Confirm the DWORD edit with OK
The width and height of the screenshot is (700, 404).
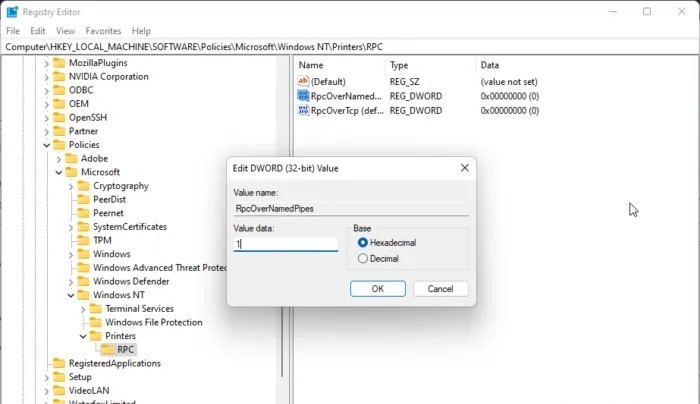pyautogui.click(x=377, y=288)
